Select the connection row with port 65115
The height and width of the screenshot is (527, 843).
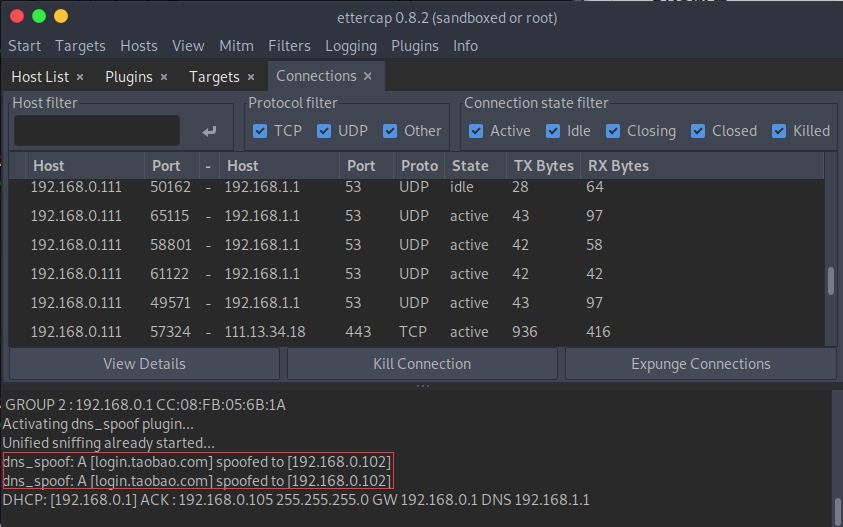click(416, 216)
